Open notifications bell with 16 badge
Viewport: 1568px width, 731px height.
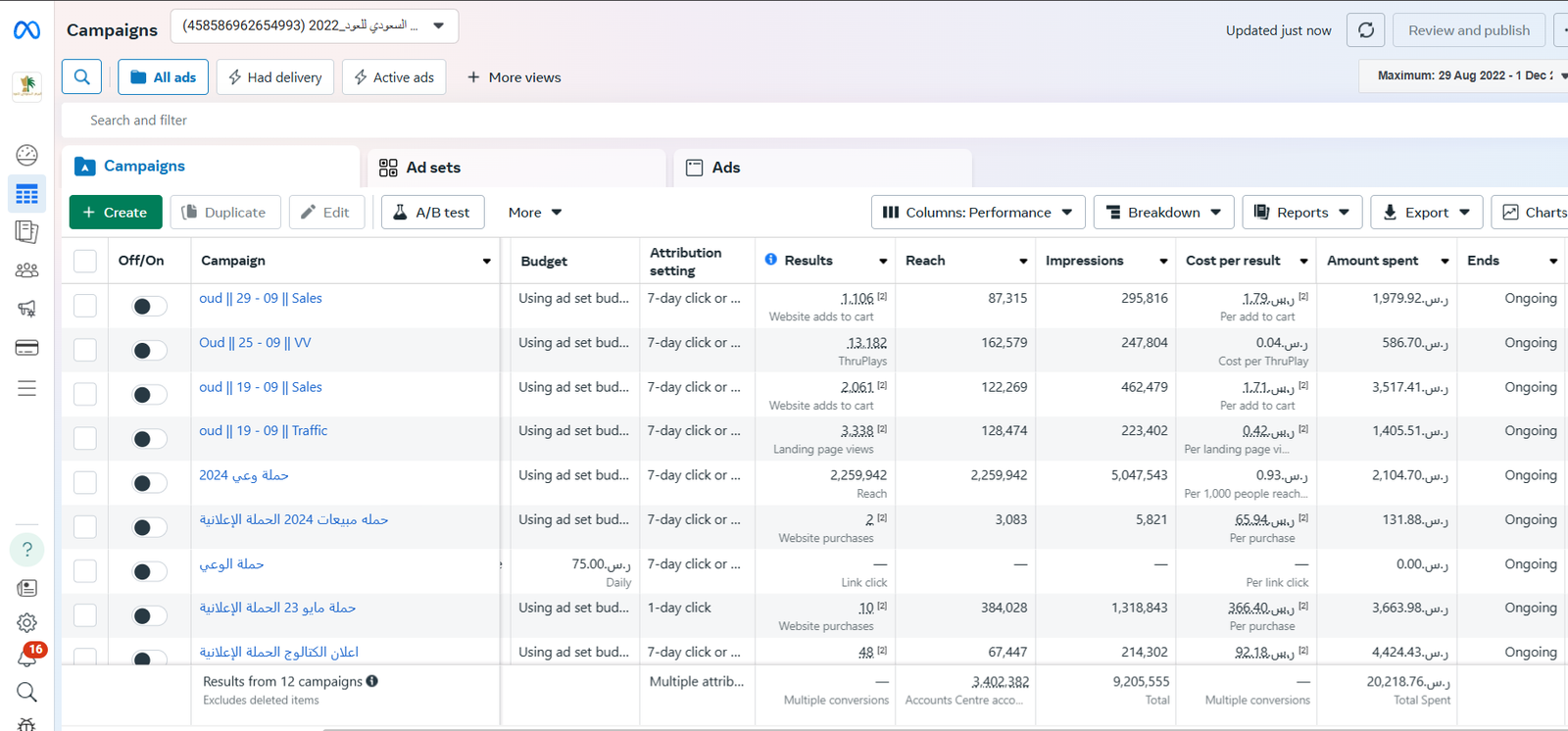pyautogui.click(x=26, y=658)
